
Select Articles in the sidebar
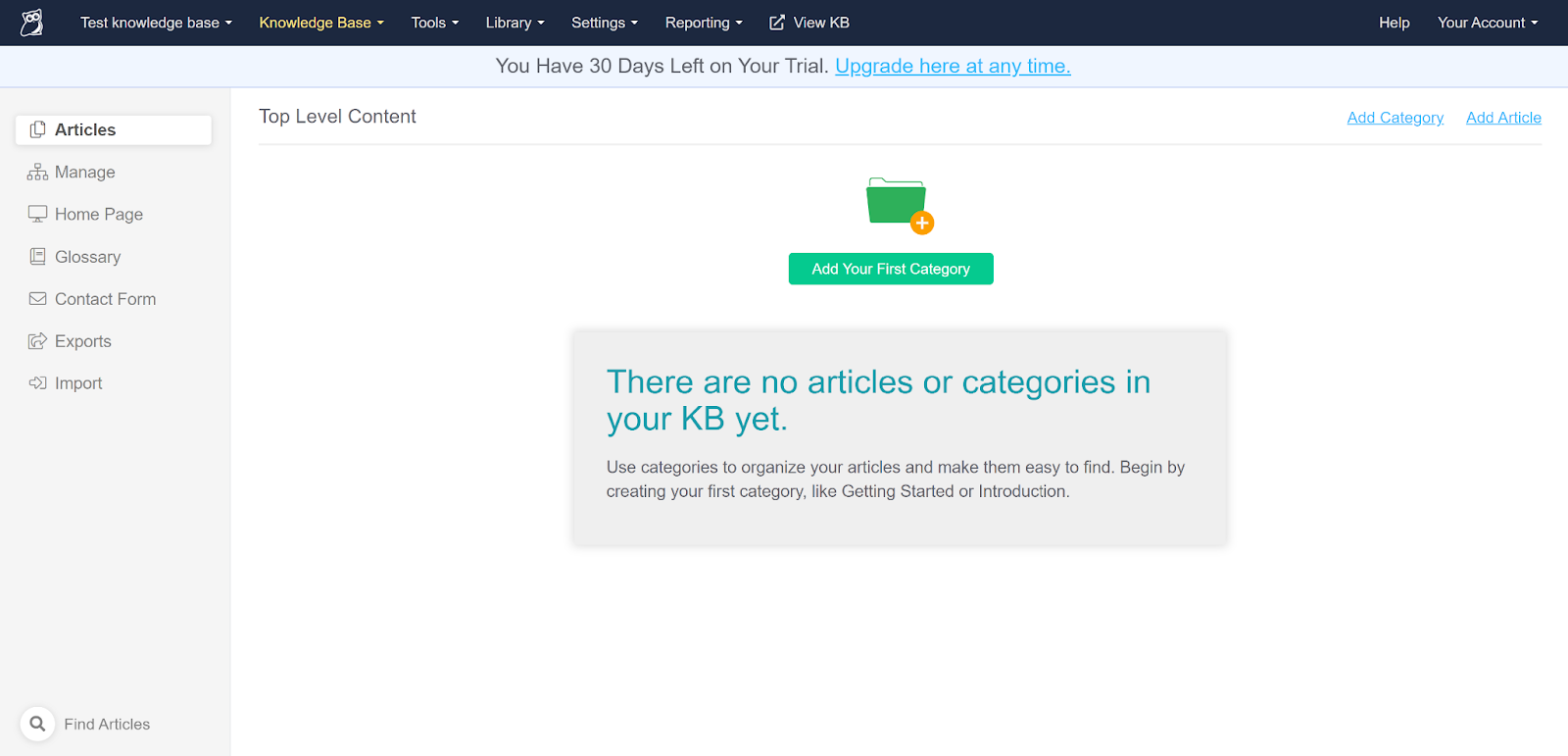(114, 130)
